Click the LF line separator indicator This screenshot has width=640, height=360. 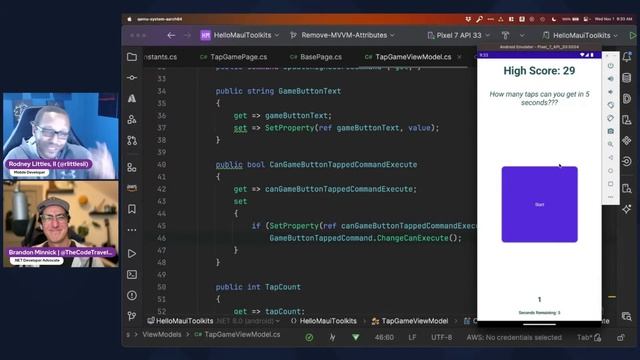pos(412,338)
